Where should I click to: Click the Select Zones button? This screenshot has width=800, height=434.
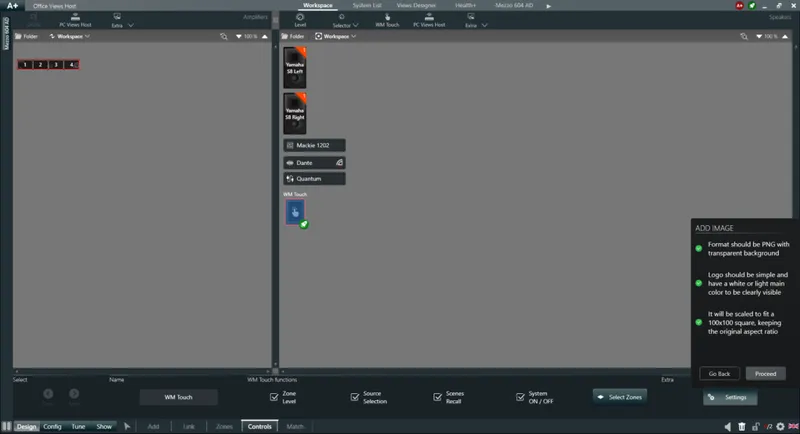[620, 397]
